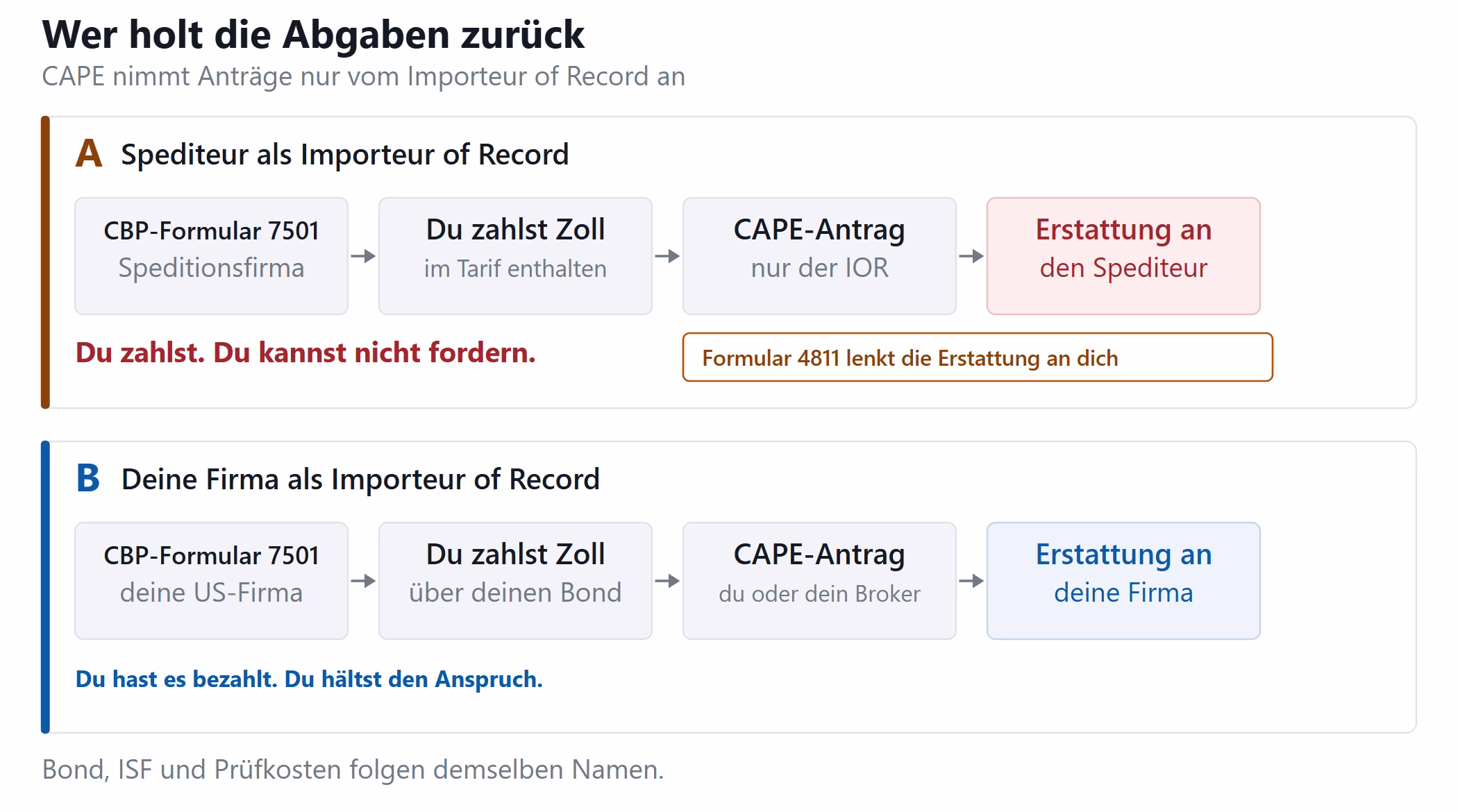Click the heading 'Wer holt die Abgaben zurück'
This screenshot has height=812, width=1458.
313,35
